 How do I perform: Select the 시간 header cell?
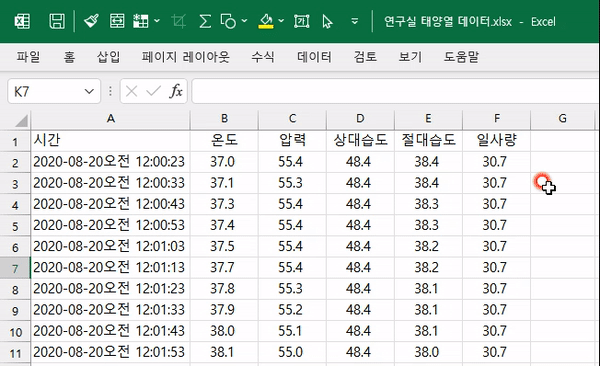click(111, 141)
